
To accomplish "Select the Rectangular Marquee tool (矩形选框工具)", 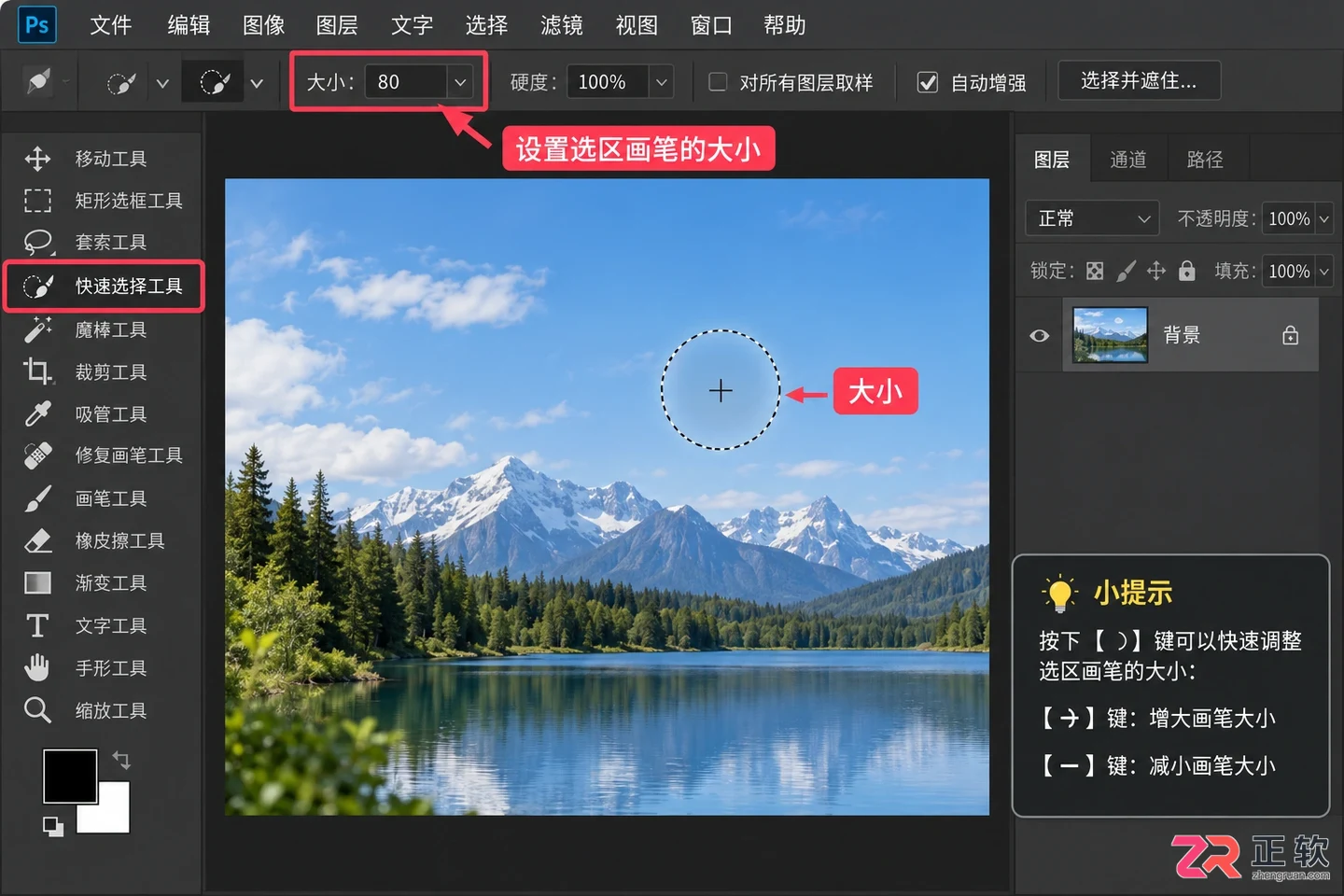I will coord(101,201).
